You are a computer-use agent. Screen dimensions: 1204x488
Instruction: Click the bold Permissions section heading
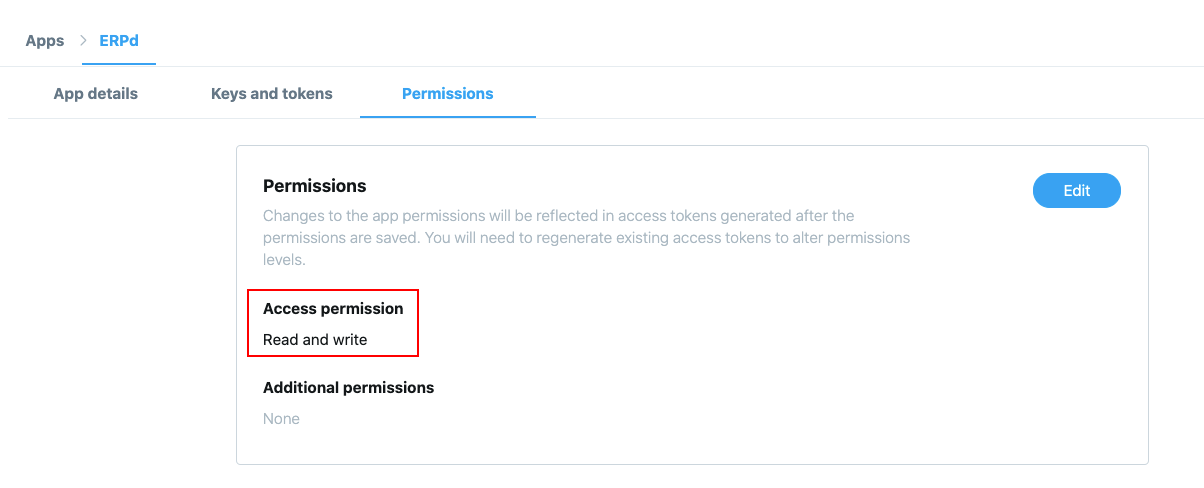point(314,186)
